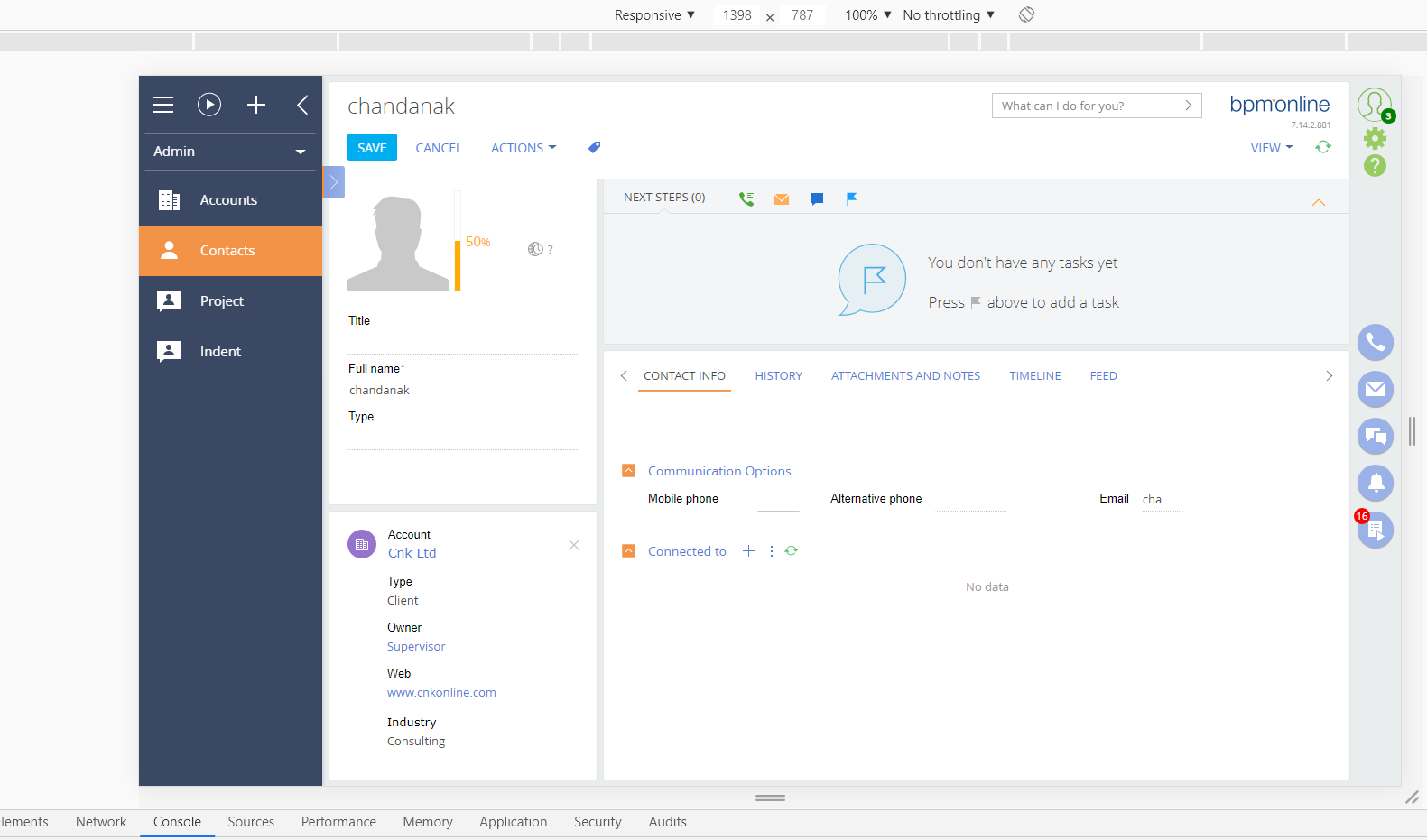Go to the Accounts section
The image size is (1427, 840).
(230, 200)
